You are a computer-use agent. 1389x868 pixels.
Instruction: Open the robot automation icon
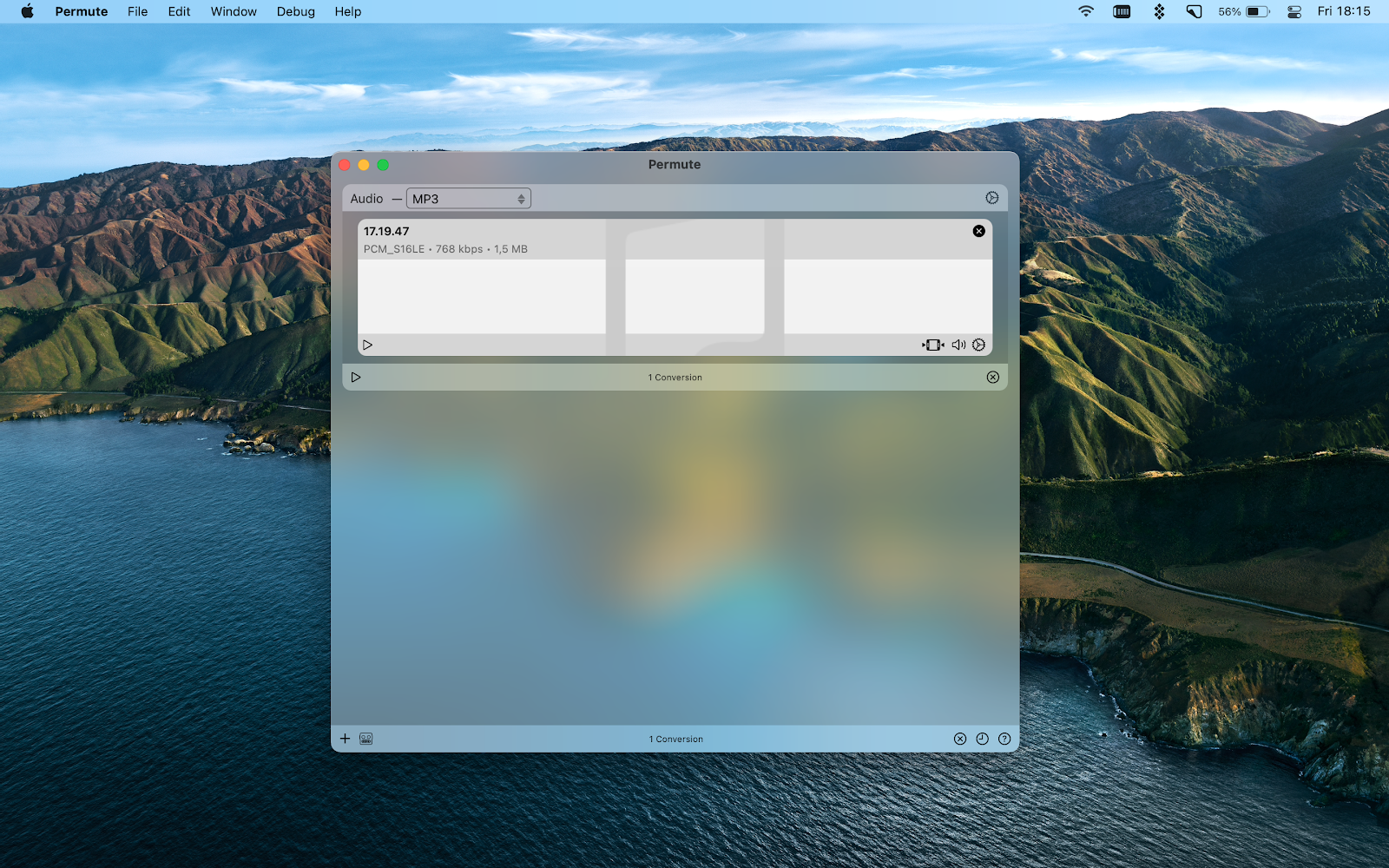[x=366, y=739]
